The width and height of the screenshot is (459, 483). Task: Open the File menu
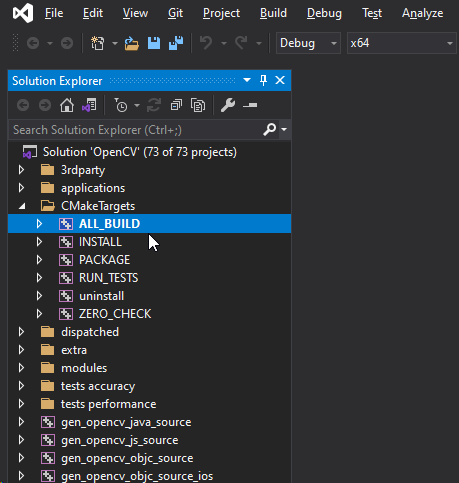[54, 13]
